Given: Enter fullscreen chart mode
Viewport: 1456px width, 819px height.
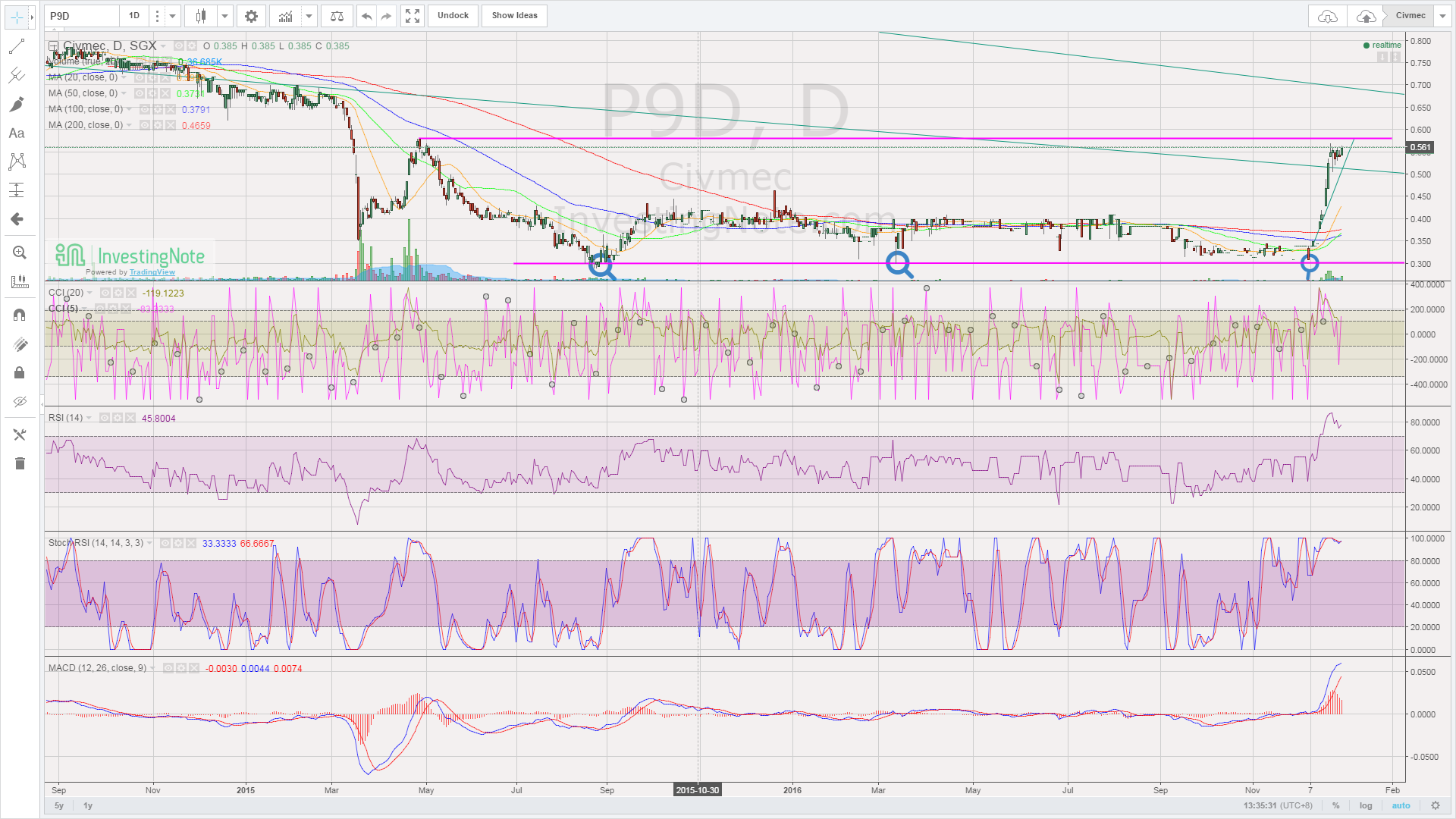Looking at the screenshot, I should (412, 16).
